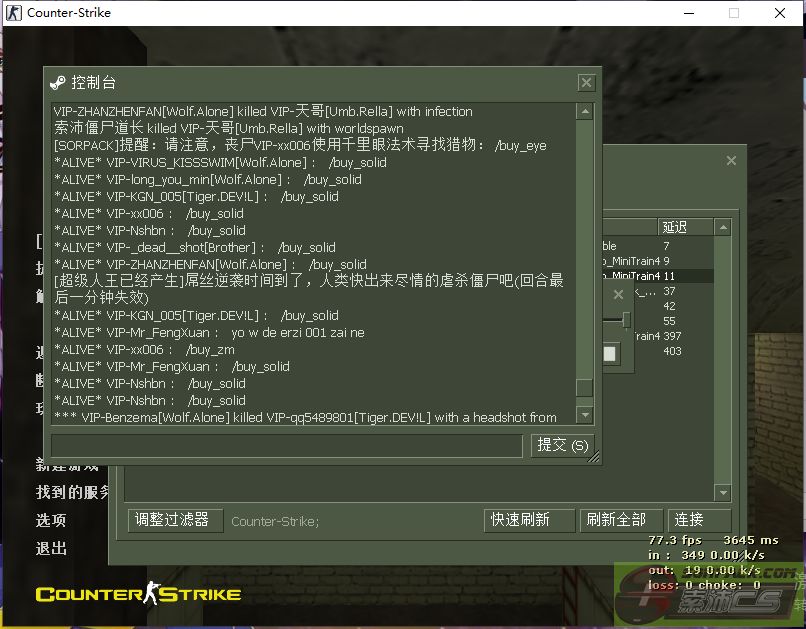Click the VIP-long_you_min console line

tap(208, 179)
